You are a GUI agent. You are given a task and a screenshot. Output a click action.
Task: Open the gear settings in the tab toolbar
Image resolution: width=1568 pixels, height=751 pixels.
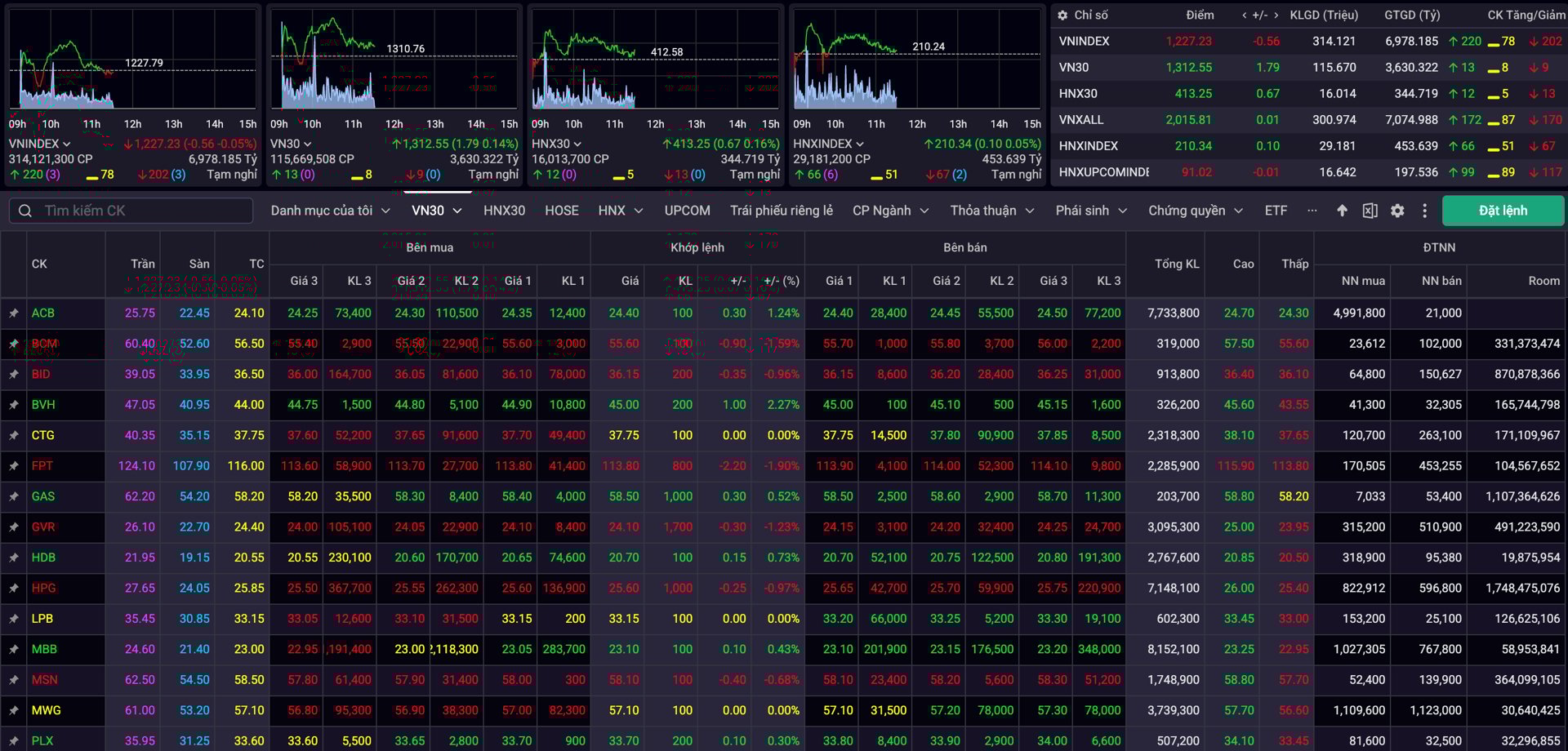click(1397, 211)
